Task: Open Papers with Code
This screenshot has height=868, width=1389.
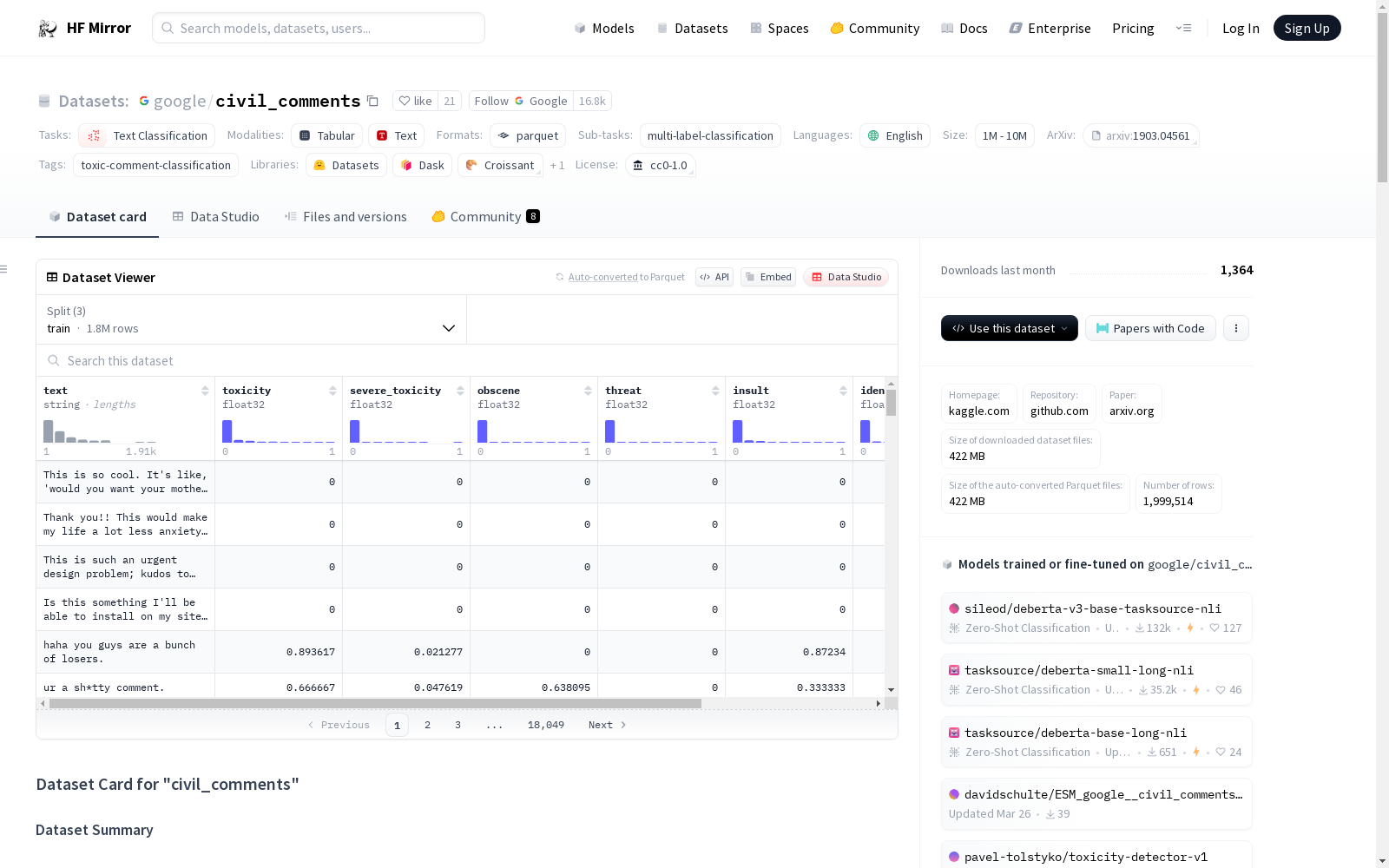Action: point(1150,328)
